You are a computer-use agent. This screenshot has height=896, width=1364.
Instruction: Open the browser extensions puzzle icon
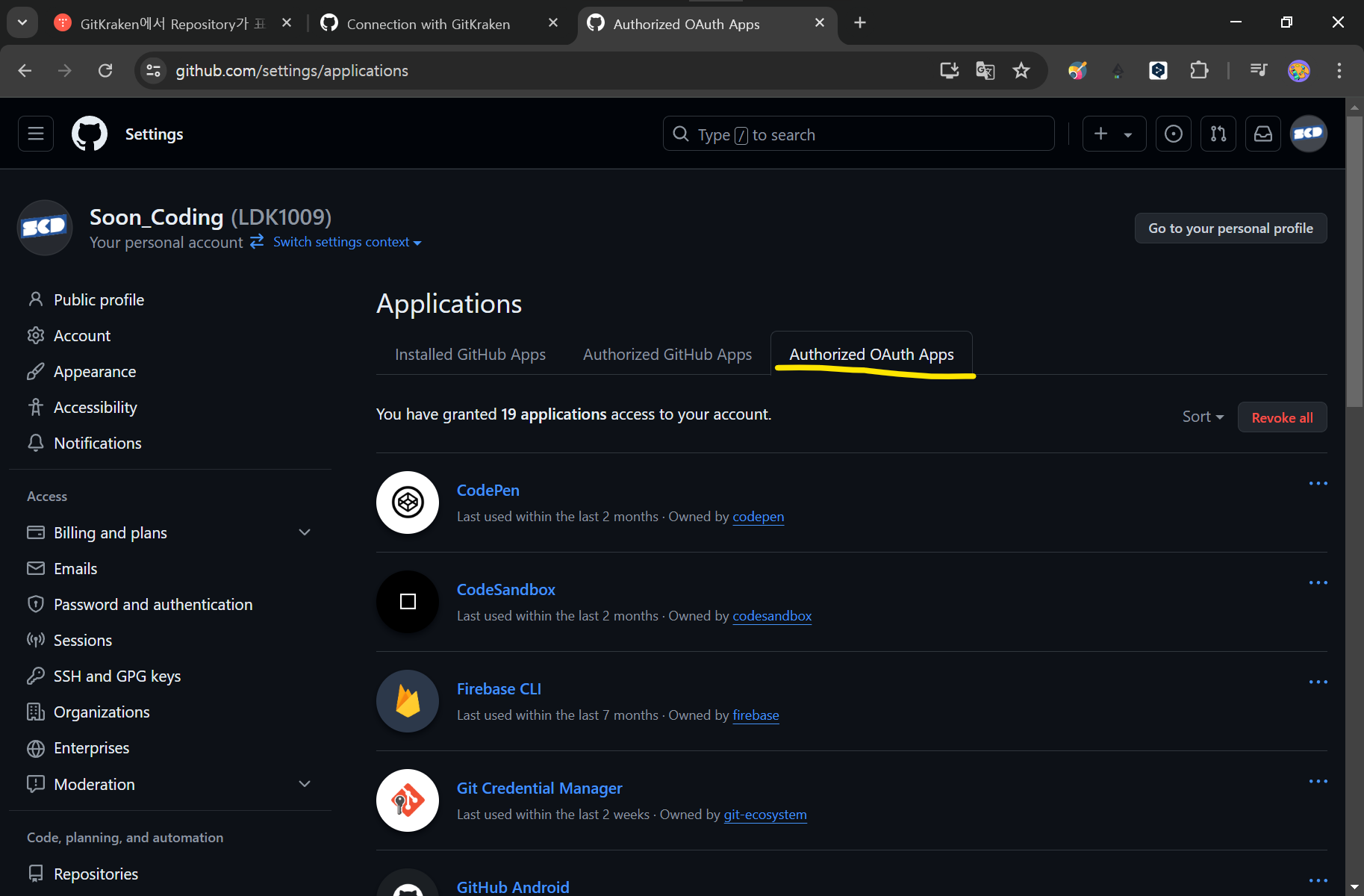point(1198,70)
